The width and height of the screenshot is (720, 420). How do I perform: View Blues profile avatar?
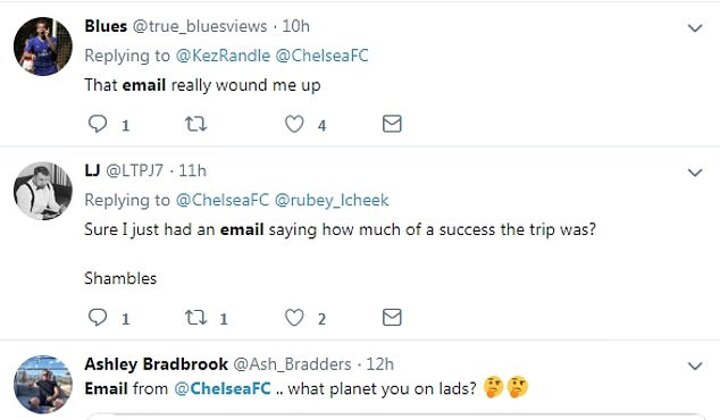pos(43,42)
